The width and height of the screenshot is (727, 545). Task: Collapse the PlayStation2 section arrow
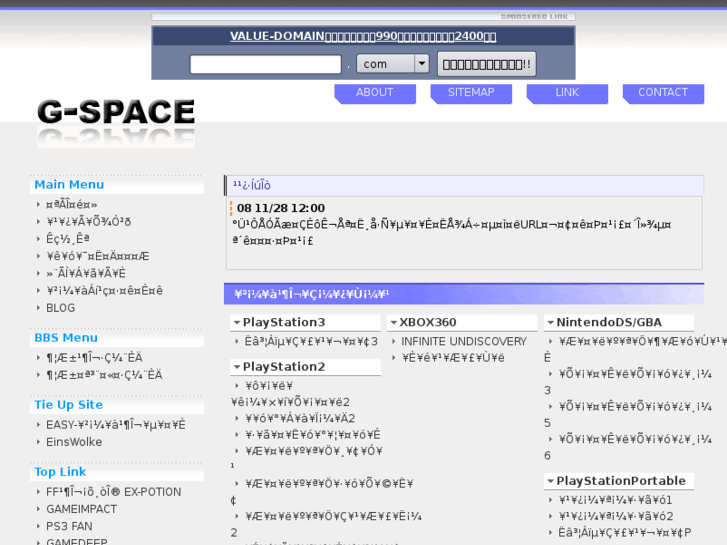236,367
